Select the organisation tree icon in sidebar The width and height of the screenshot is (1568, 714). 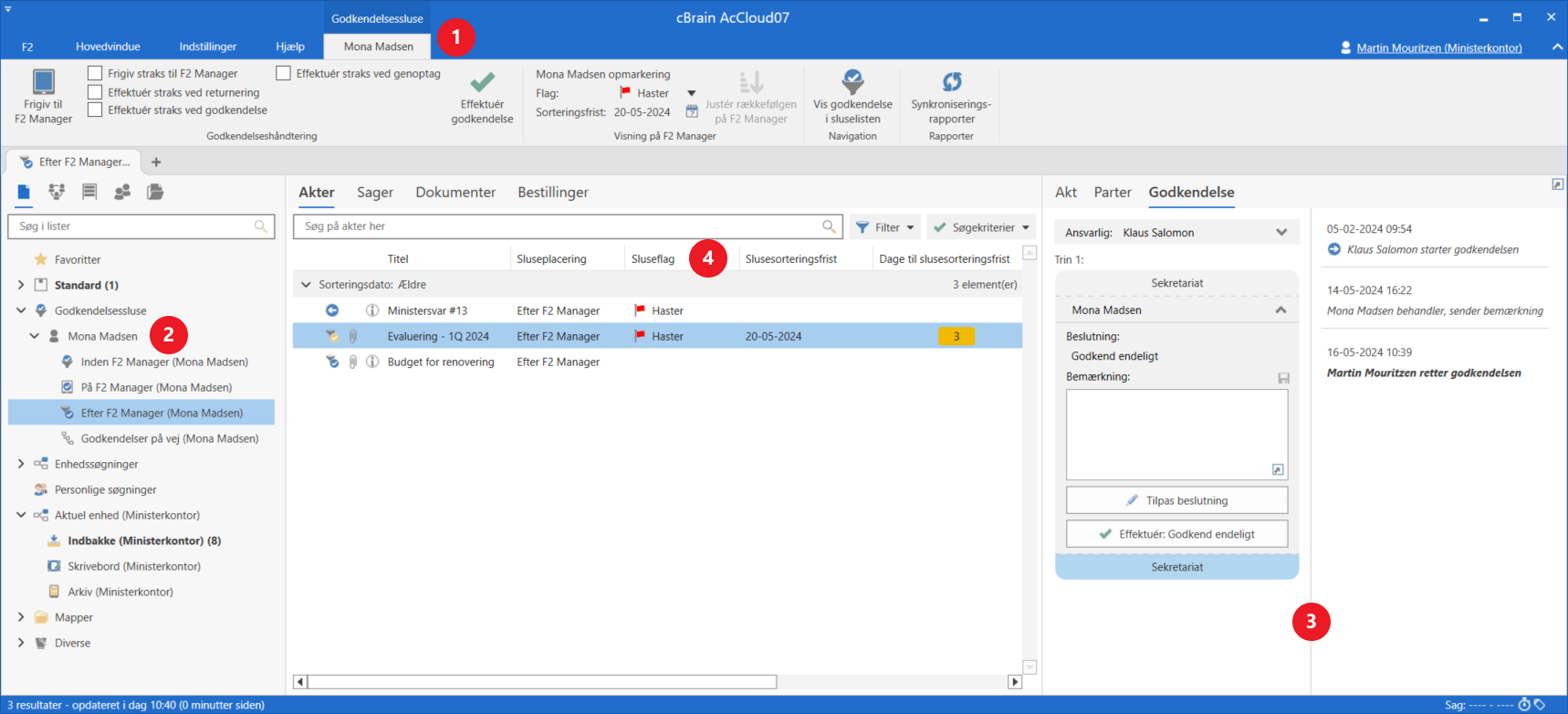point(57,192)
